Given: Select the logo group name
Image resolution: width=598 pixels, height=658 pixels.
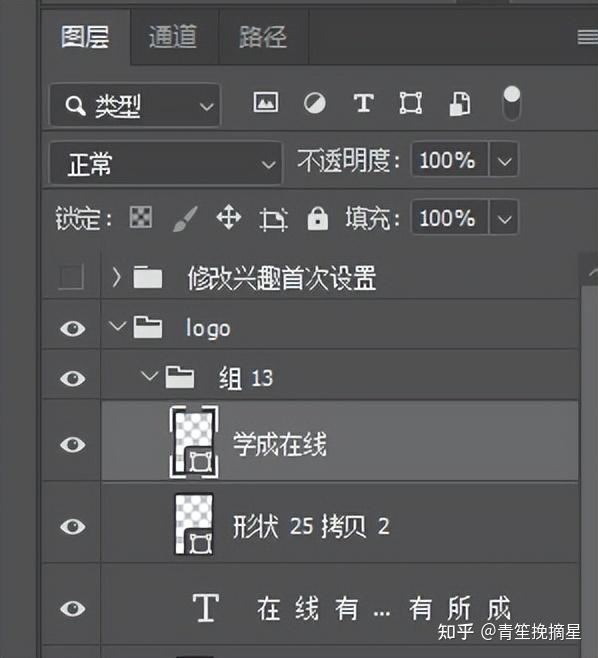Looking at the screenshot, I should [x=208, y=328].
